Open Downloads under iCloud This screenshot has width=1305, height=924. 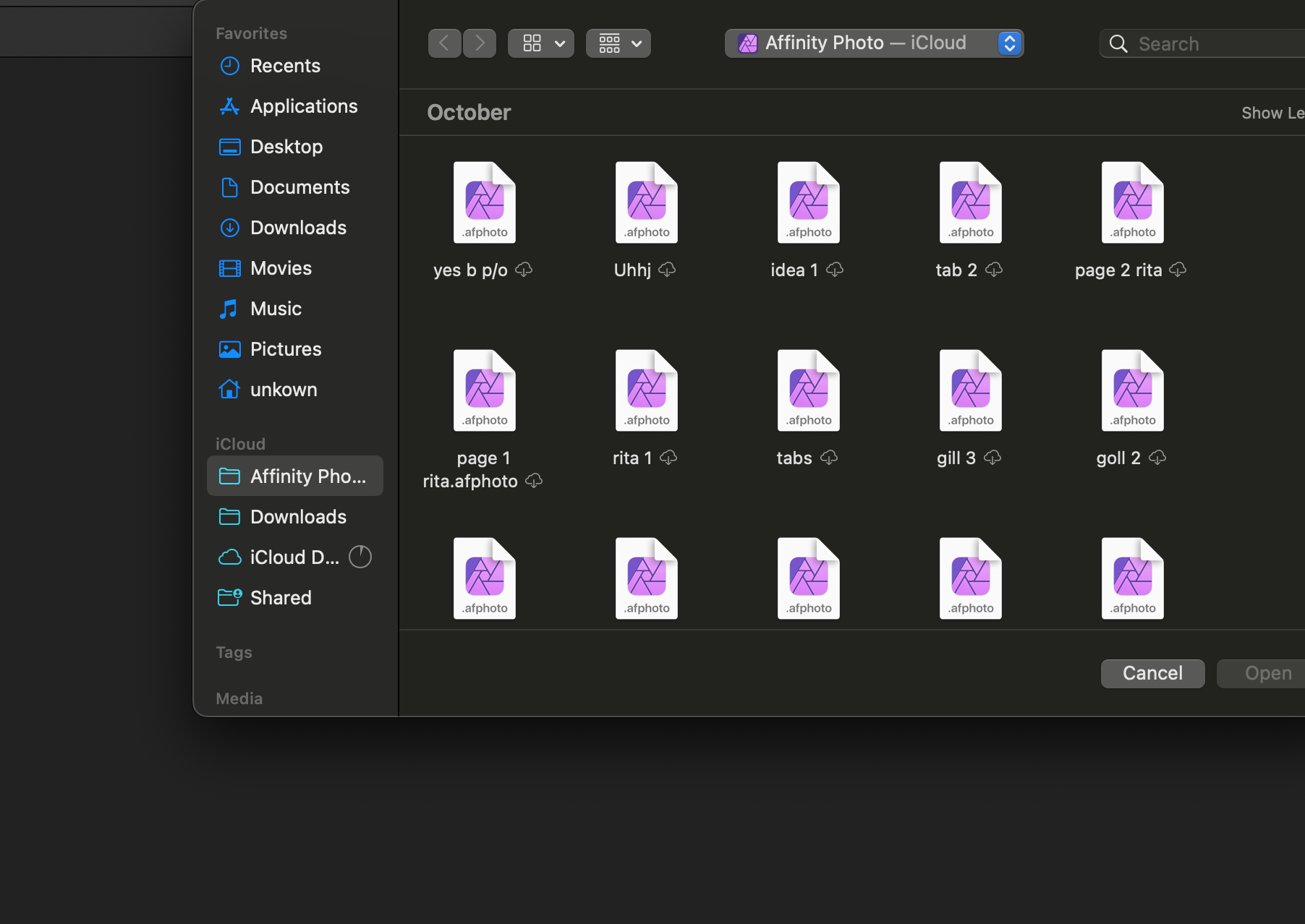coord(294,517)
